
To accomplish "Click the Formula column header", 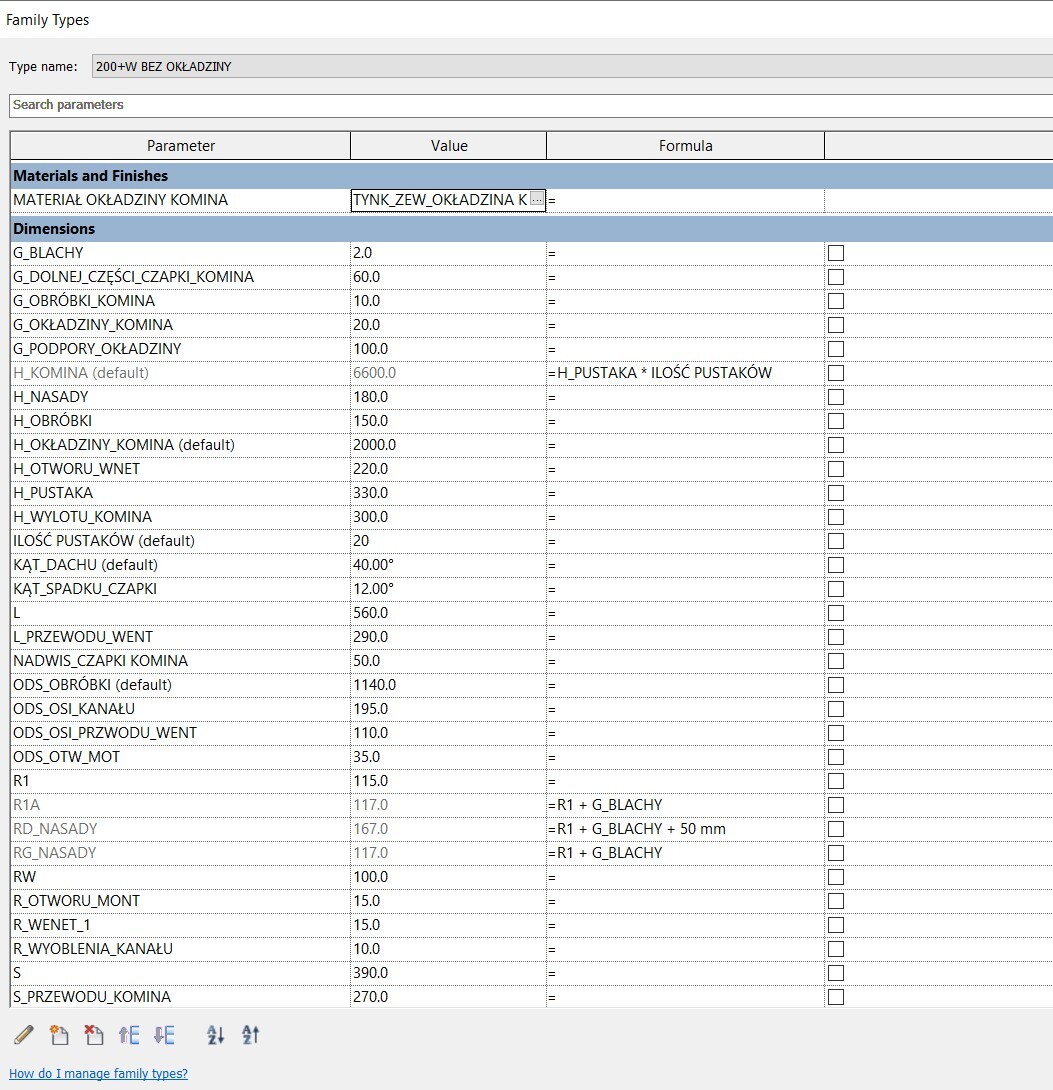I will 685,146.
